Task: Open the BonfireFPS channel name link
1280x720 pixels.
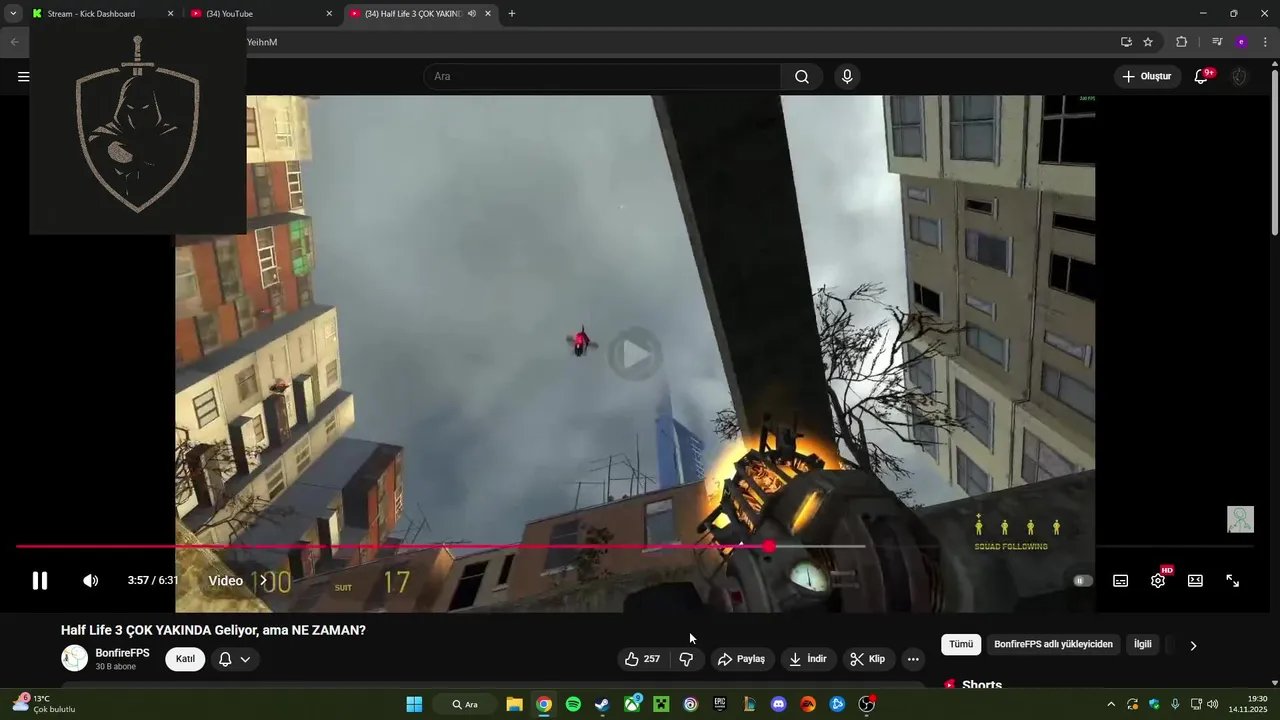Action: 122,653
